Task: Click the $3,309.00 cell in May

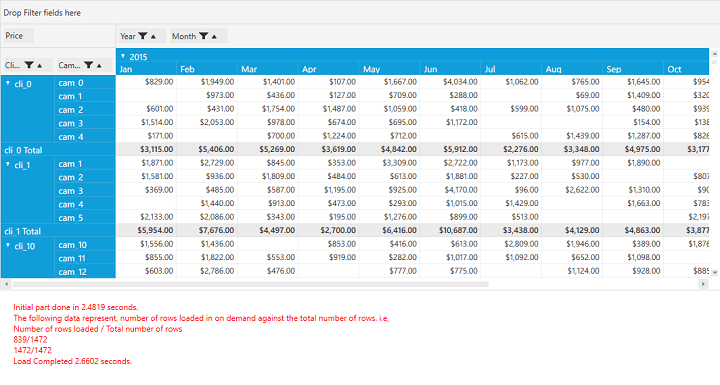Action: (x=389, y=163)
